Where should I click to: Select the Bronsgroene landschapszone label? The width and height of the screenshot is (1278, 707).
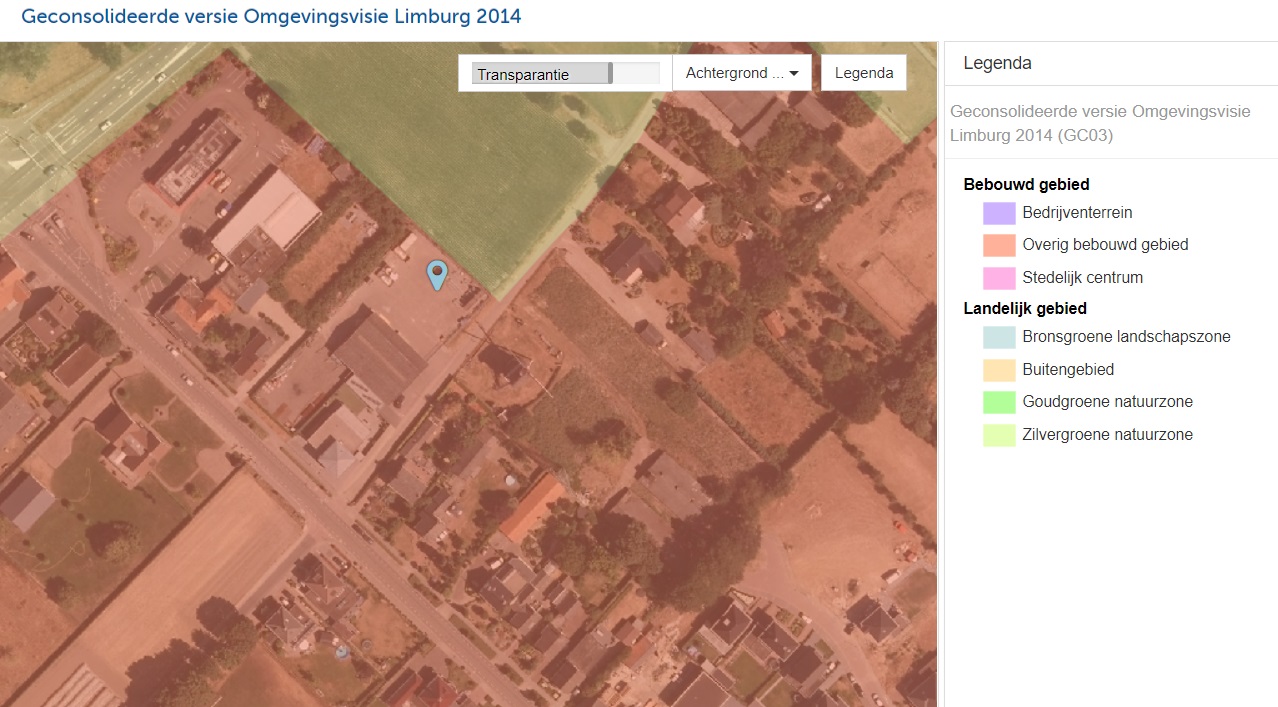(1126, 337)
